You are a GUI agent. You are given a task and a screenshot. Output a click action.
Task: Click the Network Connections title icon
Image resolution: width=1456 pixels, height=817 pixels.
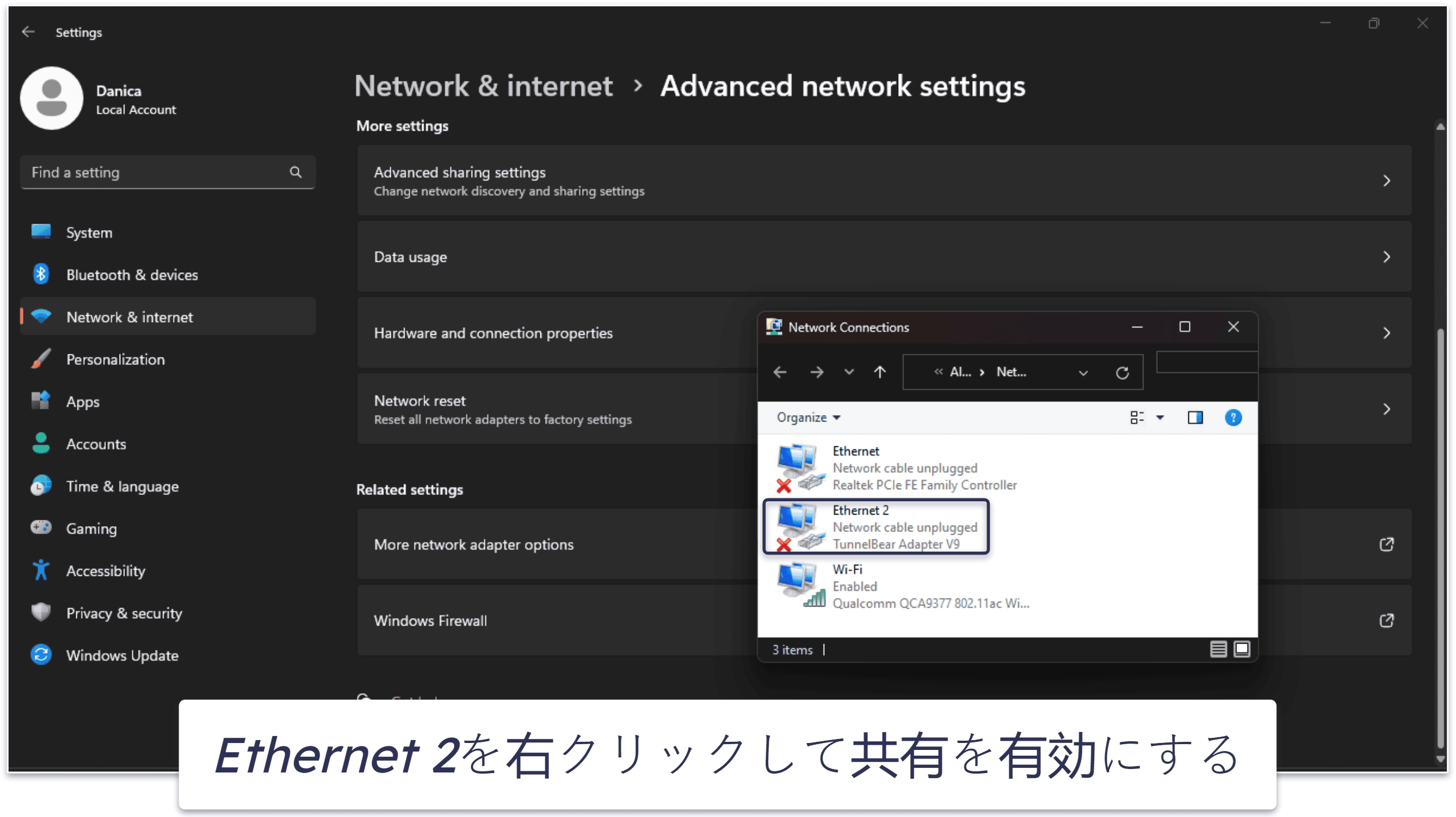pos(773,327)
